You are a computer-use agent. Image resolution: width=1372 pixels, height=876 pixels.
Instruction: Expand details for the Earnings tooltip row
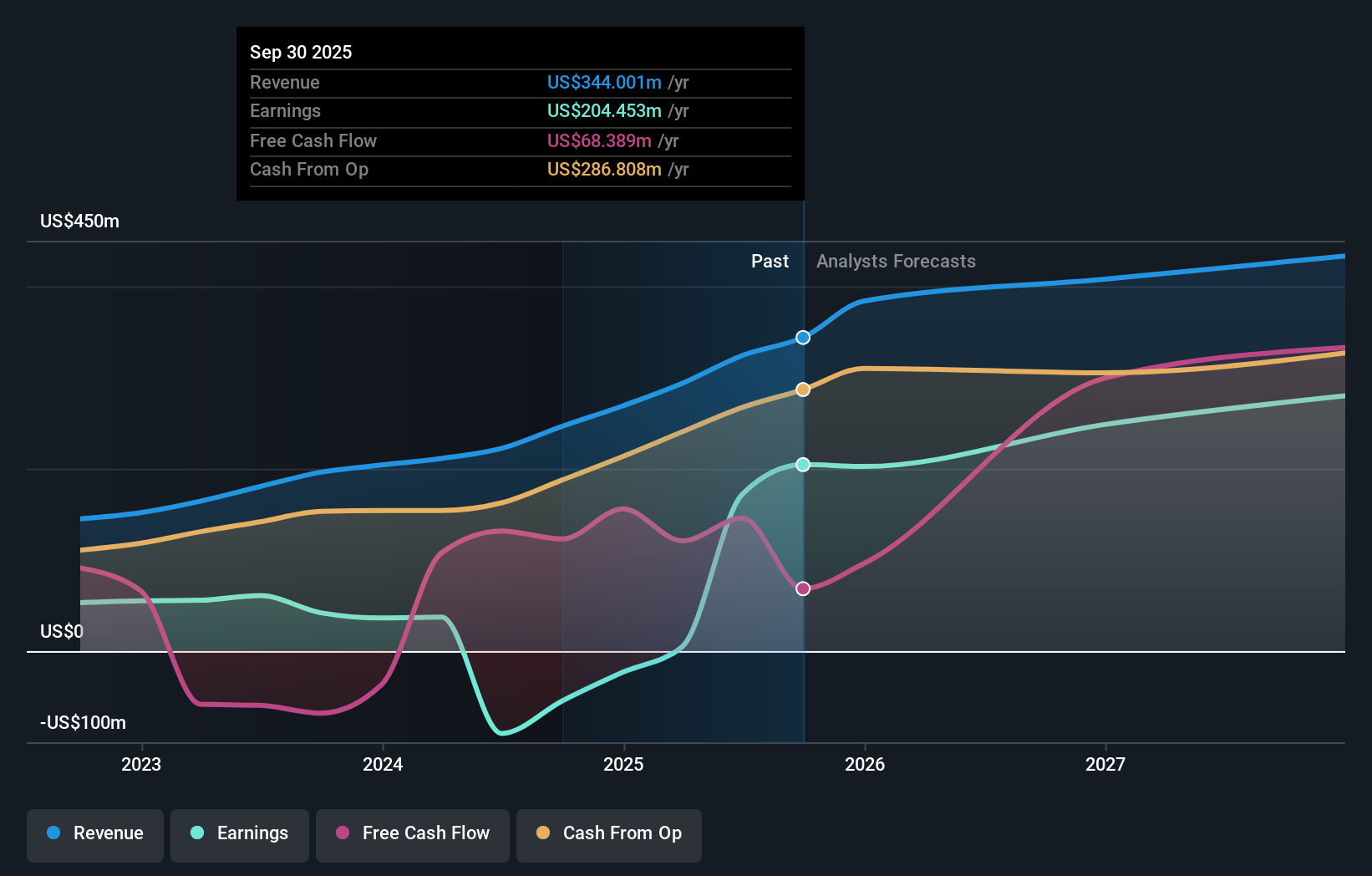(521, 111)
